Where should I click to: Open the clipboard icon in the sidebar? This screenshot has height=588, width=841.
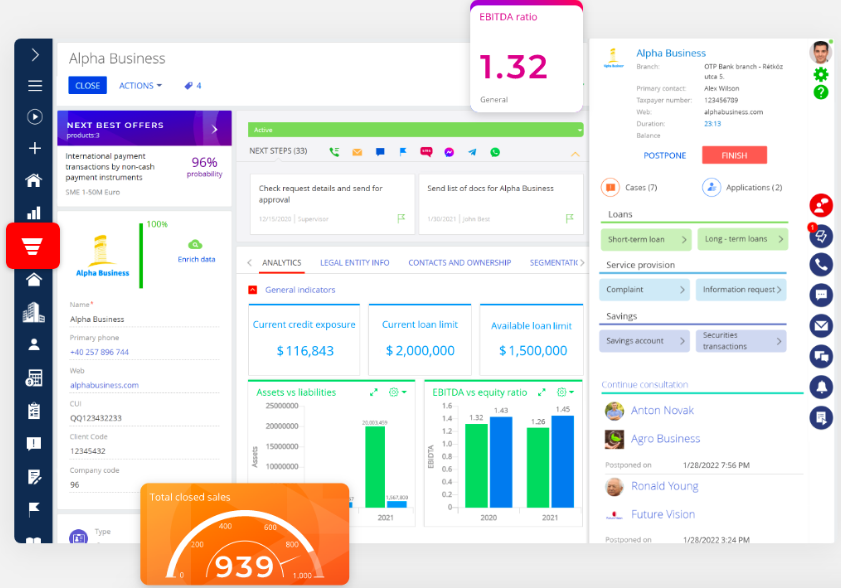(x=34, y=411)
